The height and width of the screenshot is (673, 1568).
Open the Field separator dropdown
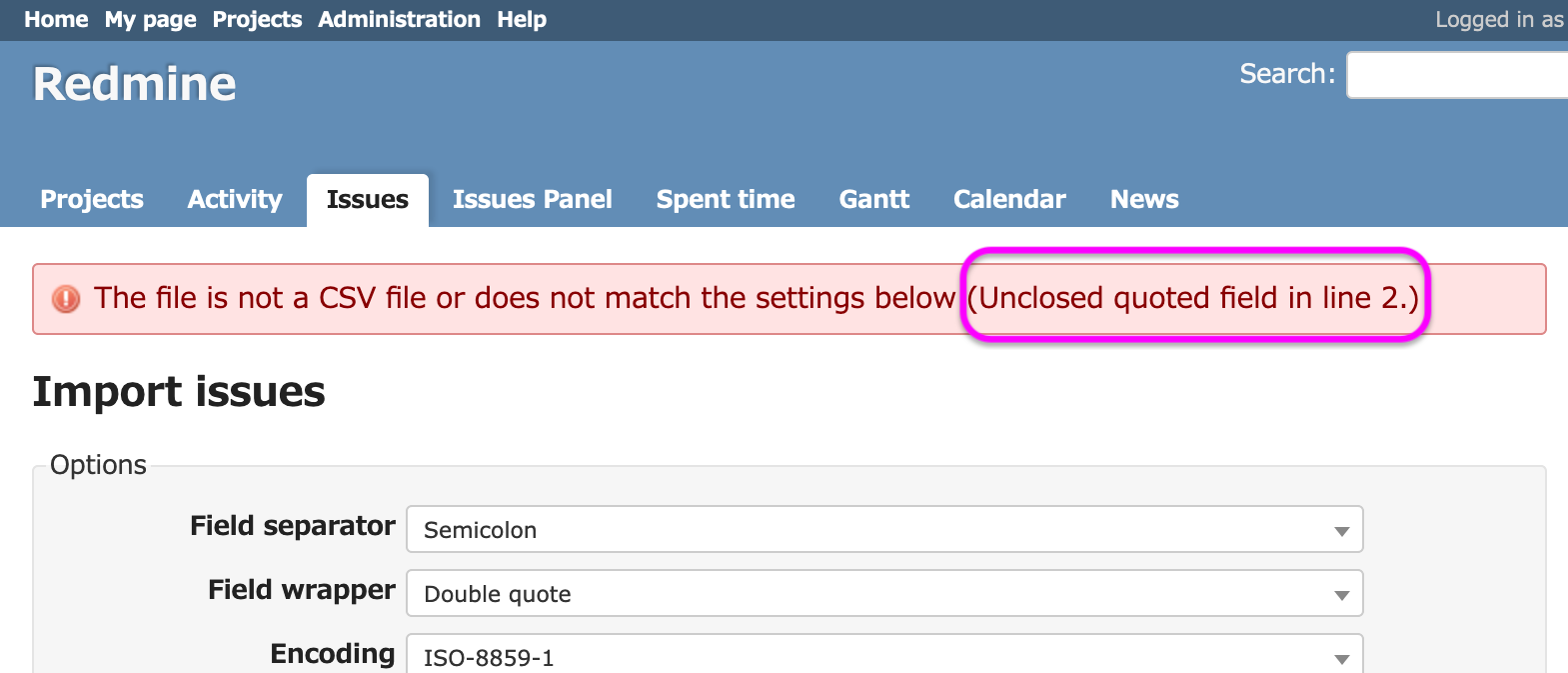pos(884,529)
